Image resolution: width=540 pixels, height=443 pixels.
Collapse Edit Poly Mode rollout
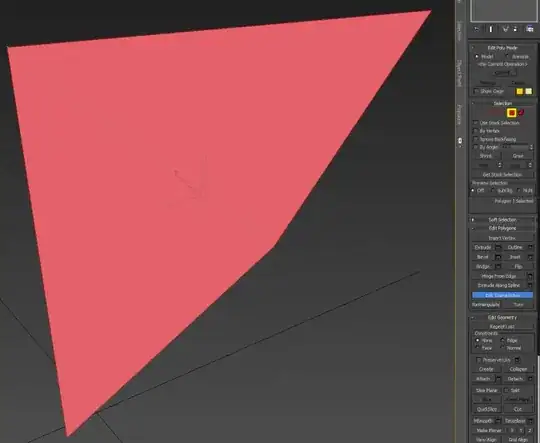[502, 48]
